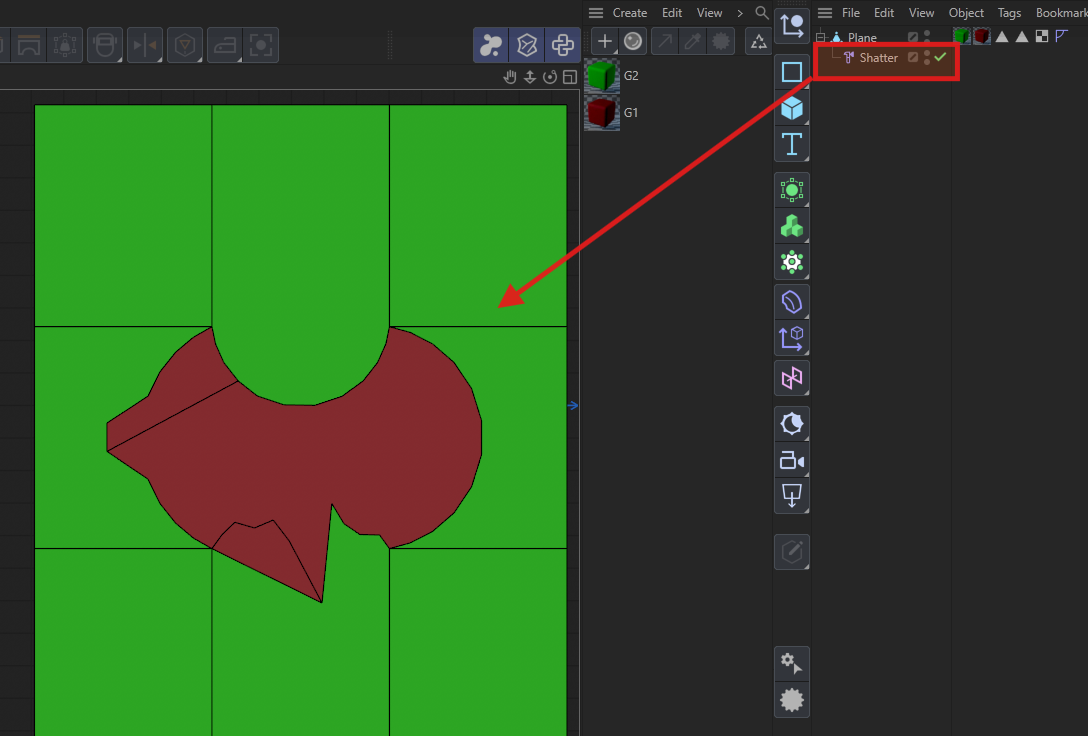The height and width of the screenshot is (736, 1088).
Task: Toggle Plane object visibility dots
Action: click(927, 37)
